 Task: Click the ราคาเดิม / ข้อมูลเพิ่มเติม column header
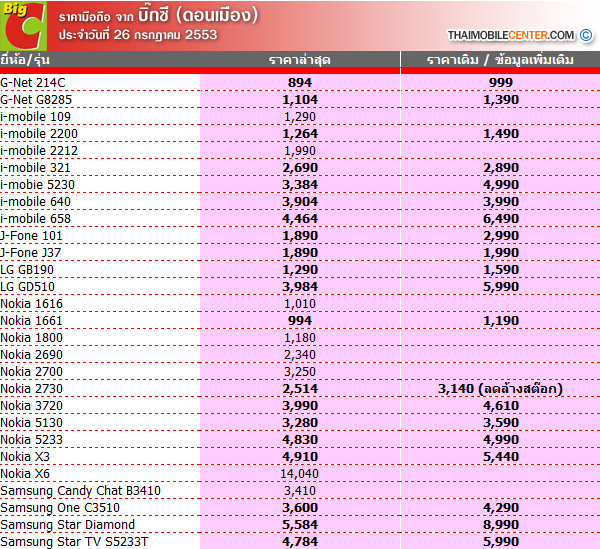tap(500, 60)
